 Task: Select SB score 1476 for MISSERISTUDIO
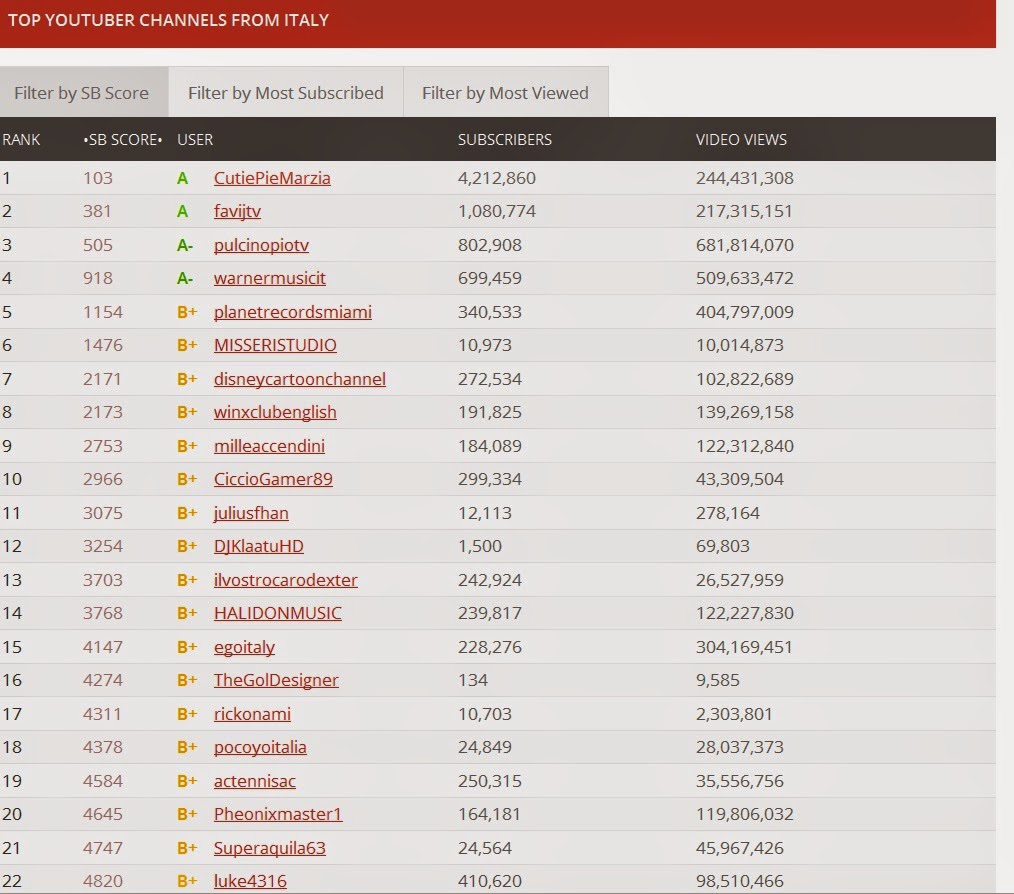point(103,345)
